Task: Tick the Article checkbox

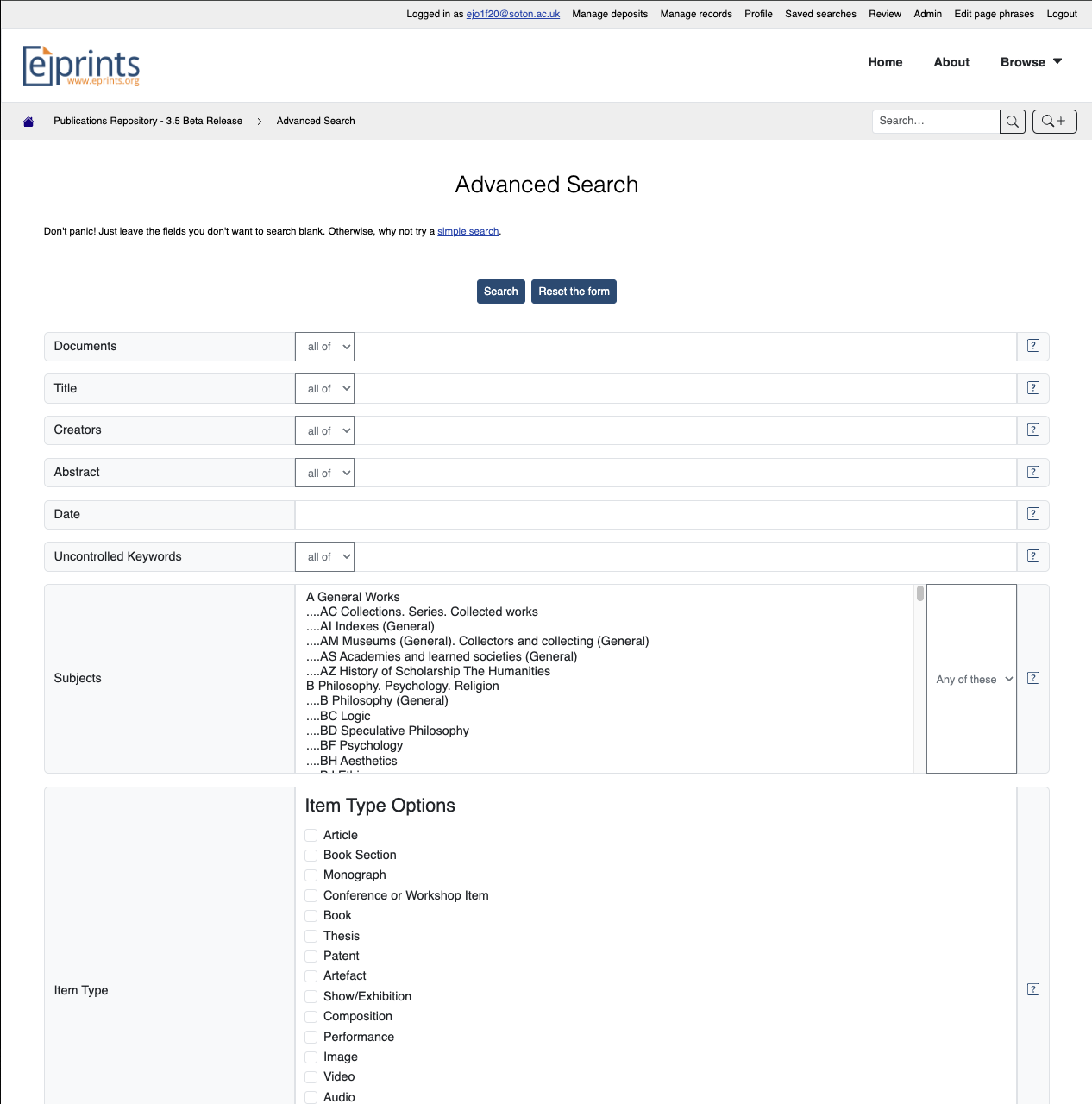Action: pos(311,835)
